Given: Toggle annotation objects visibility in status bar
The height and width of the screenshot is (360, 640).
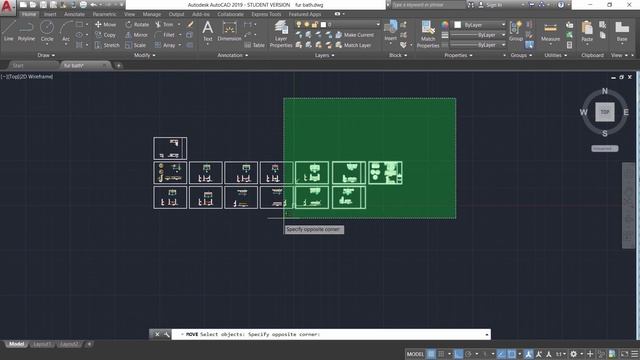Looking at the screenshot, I should (x=528, y=354).
